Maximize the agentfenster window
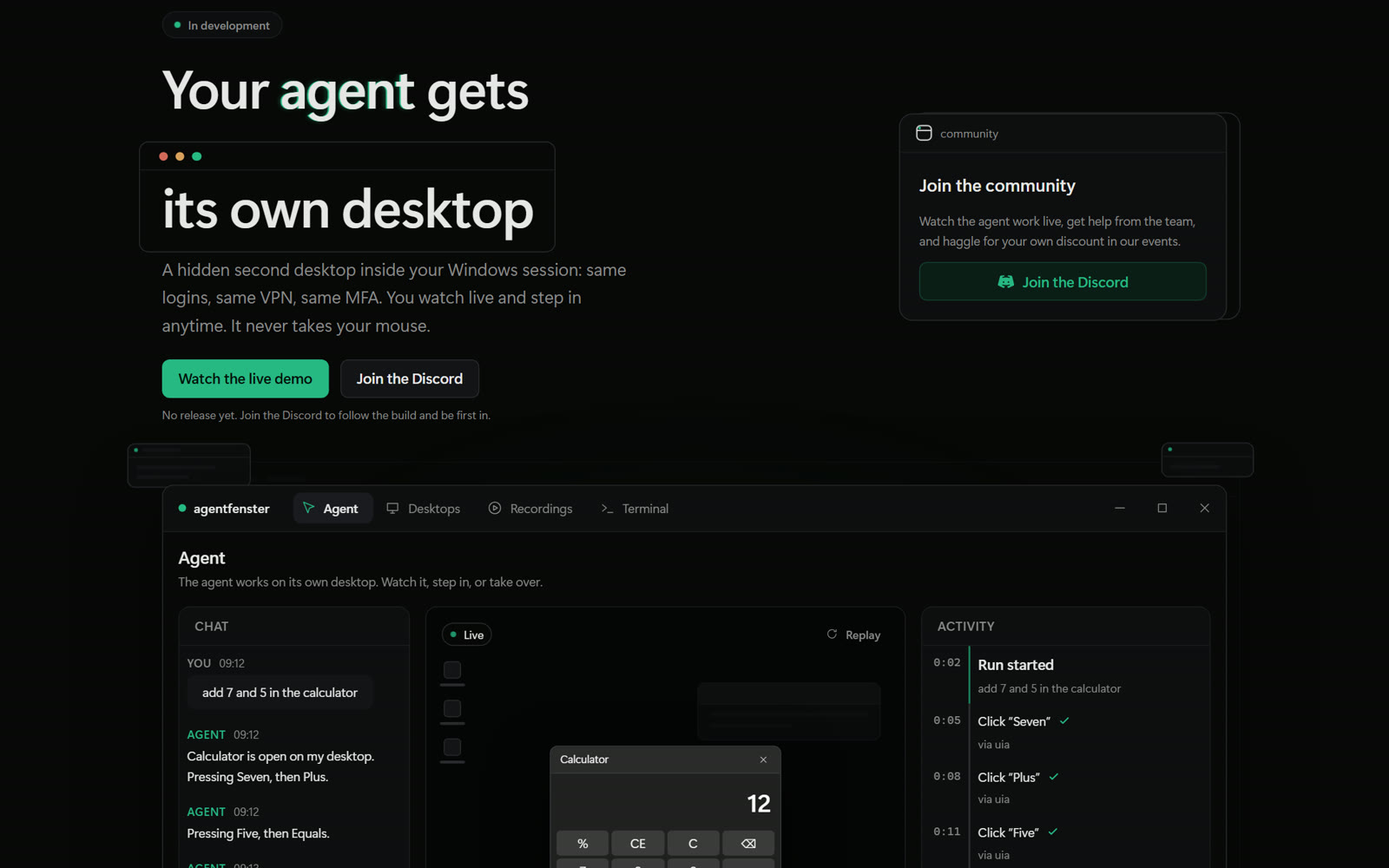The width and height of the screenshot is (1389, 868). [x=1162, y=509]
